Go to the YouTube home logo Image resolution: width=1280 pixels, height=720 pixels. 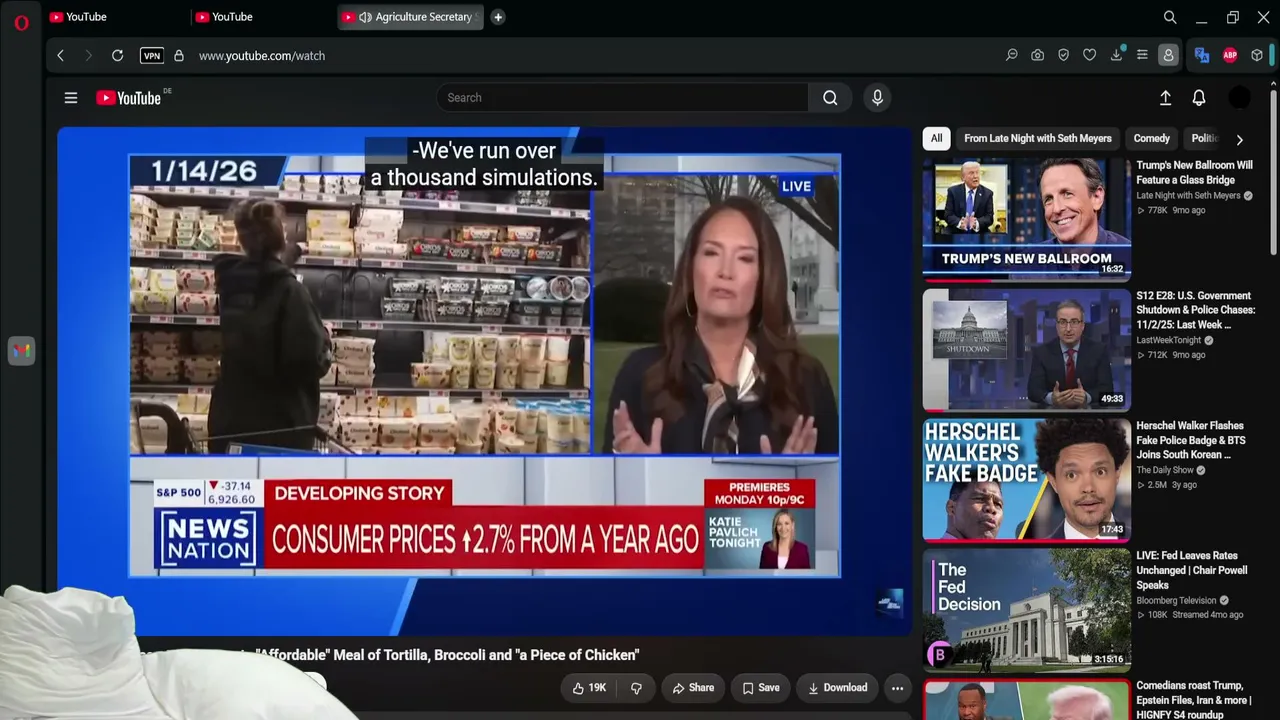pos(129,98)
